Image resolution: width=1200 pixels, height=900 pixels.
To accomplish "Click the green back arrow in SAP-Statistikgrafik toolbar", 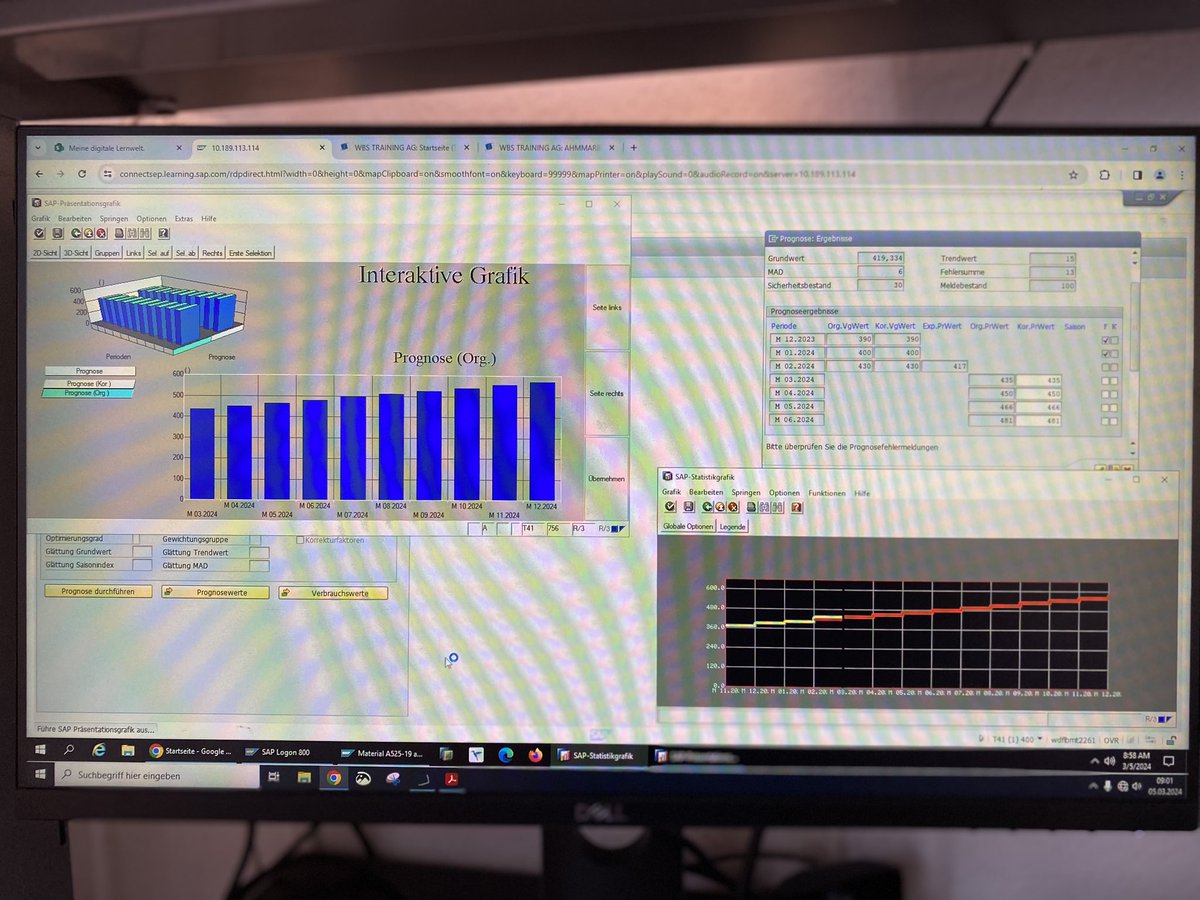I will [708, 507].
